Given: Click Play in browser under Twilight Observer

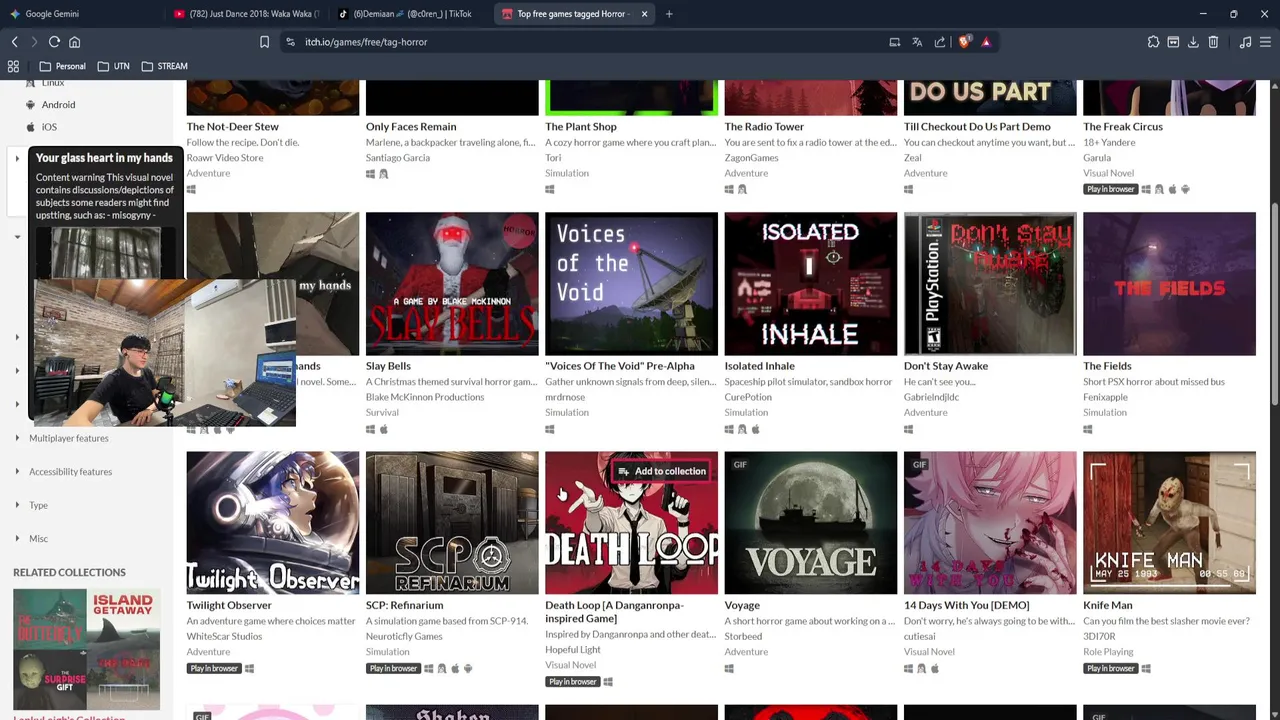Looking at the screenshot, I should click(x=214, y=668).
